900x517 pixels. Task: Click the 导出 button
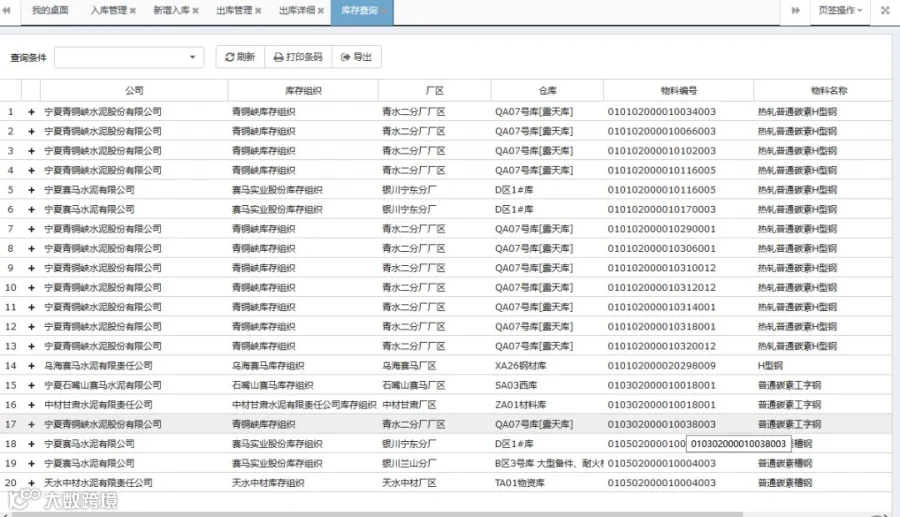[x=356, y=57]
